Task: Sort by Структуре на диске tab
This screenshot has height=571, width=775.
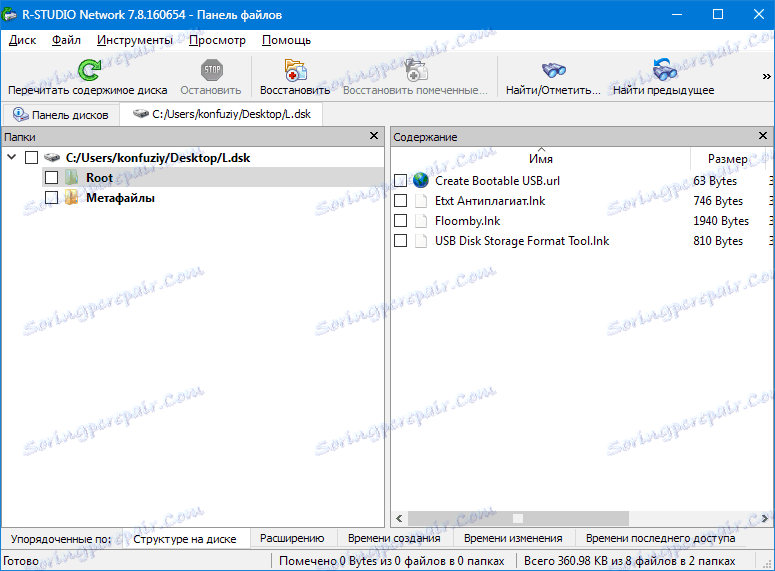Action: click(x=185, y=539)
